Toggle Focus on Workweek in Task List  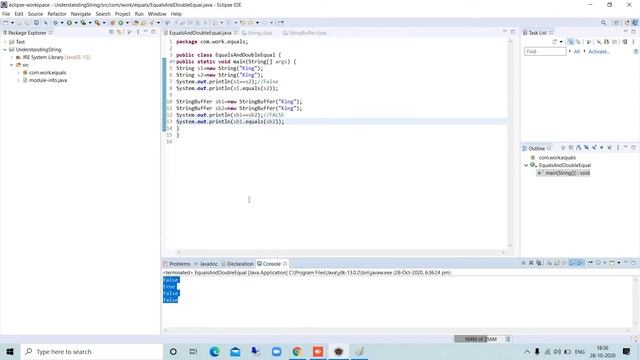pos(588,42)
